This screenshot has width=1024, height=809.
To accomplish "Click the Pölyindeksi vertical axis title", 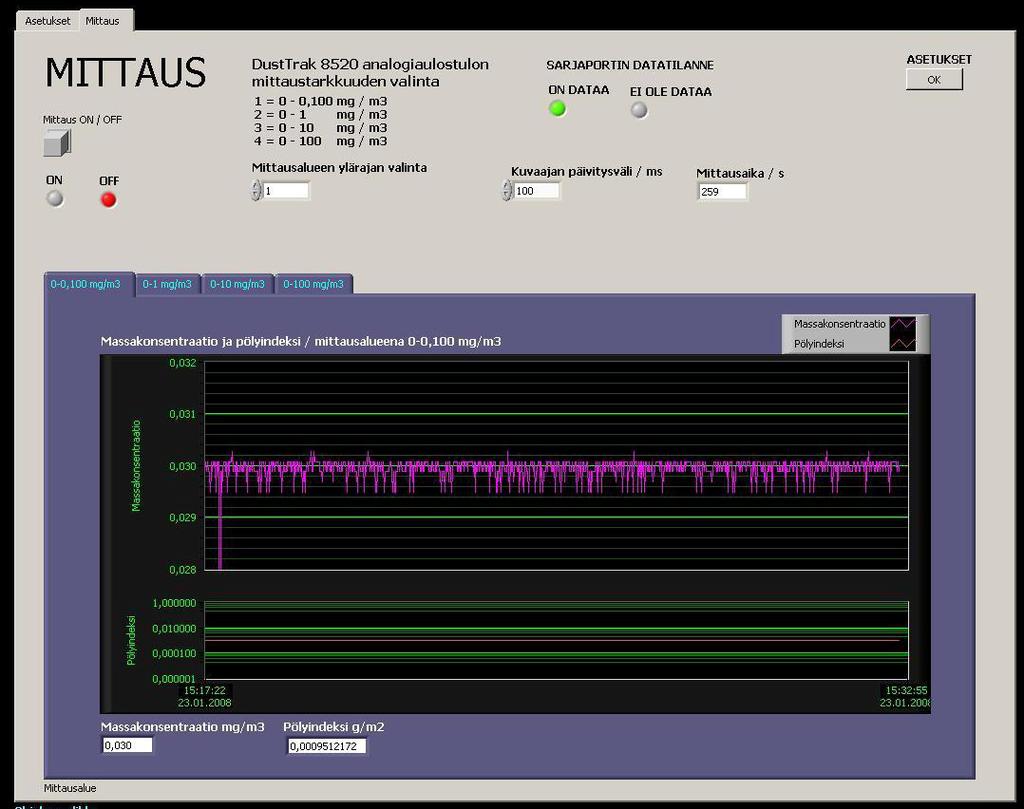I will coord(131,640).
